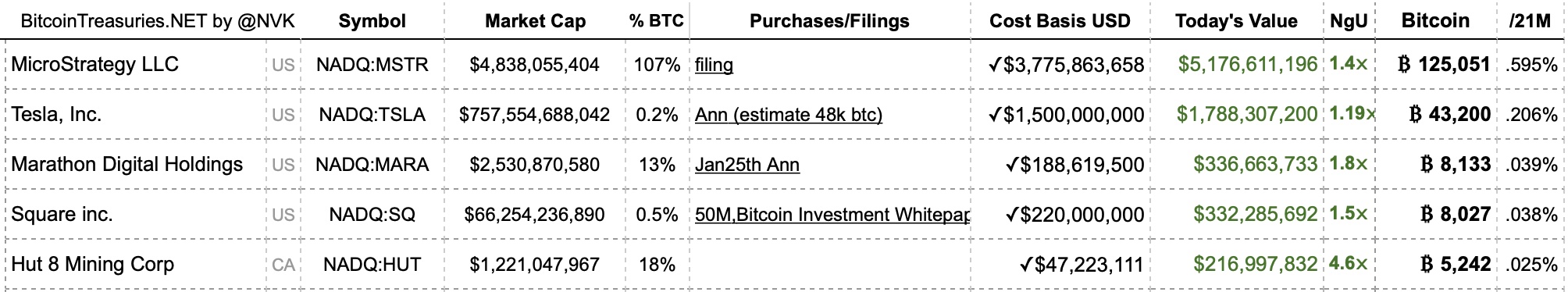Select the NADQ:TSLA ticker symbol

372,115
